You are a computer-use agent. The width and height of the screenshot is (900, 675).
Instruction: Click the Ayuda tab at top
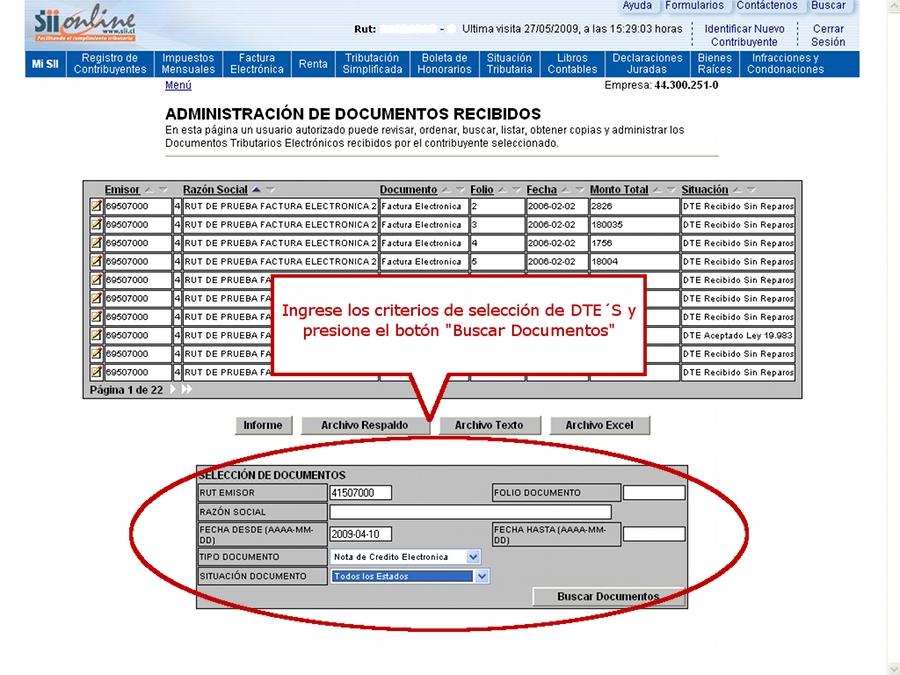pyautogui.click(x=637, y=6)
